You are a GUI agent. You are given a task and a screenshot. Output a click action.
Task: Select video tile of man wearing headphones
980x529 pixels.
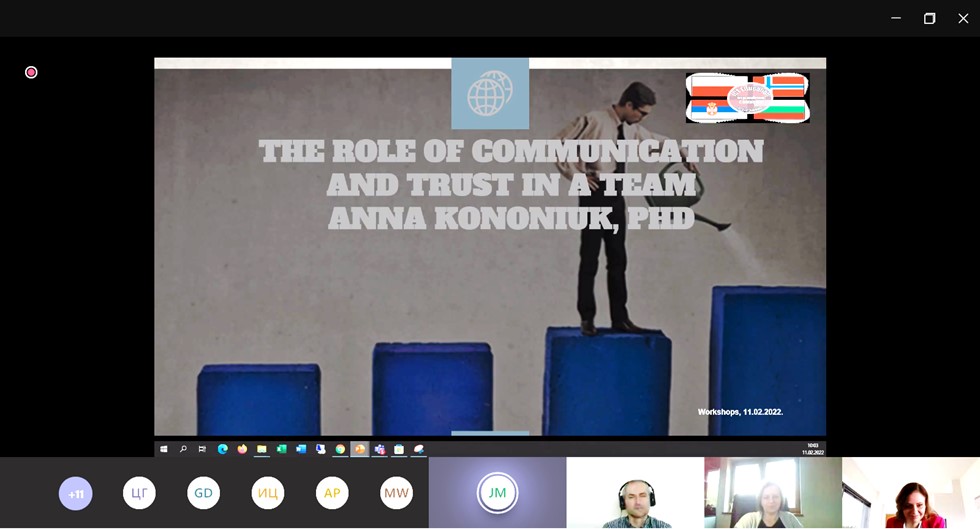point(635,493)
